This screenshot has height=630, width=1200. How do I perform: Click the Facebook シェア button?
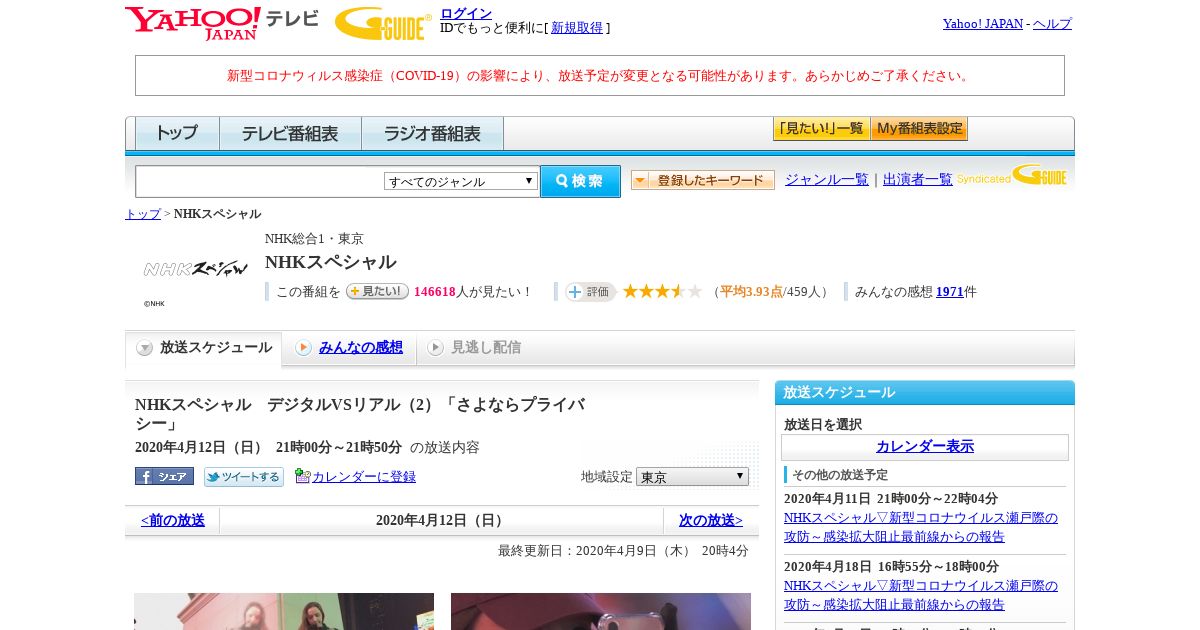tap(164, 477)
